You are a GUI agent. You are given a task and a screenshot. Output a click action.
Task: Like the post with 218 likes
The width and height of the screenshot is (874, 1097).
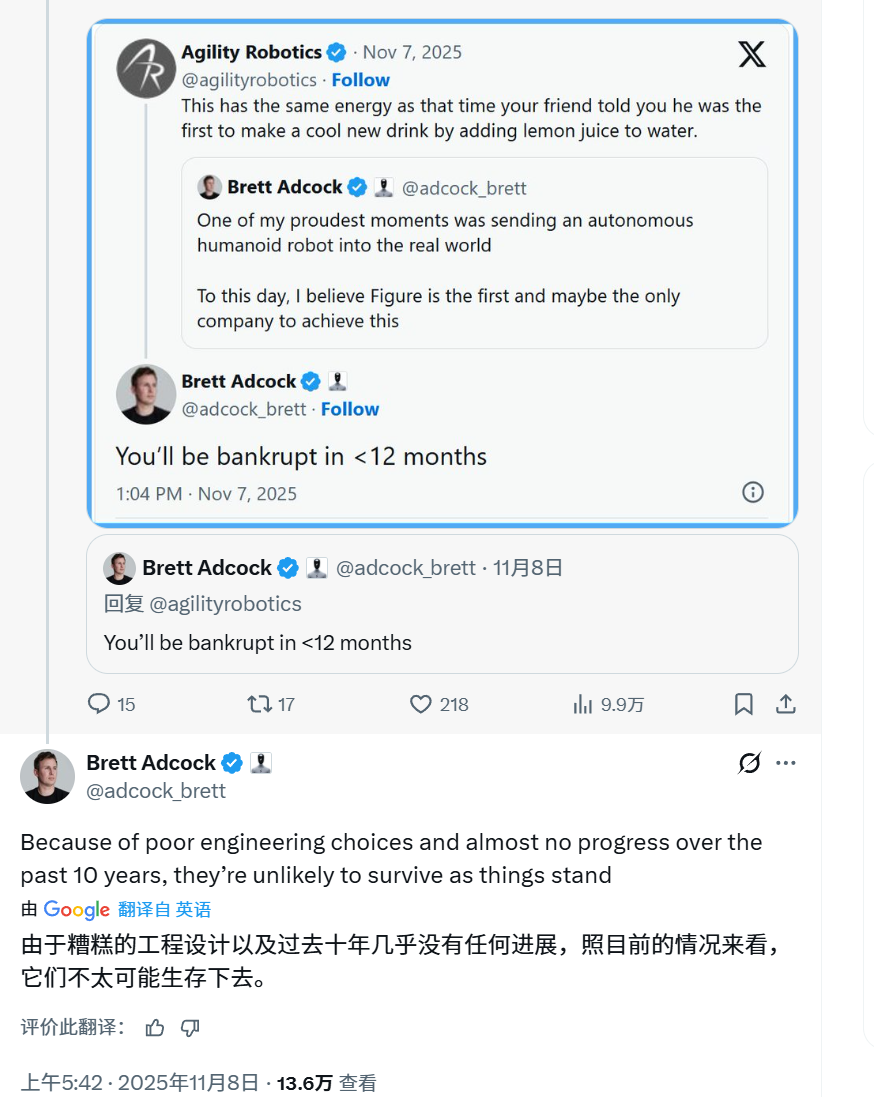point(421,704)
